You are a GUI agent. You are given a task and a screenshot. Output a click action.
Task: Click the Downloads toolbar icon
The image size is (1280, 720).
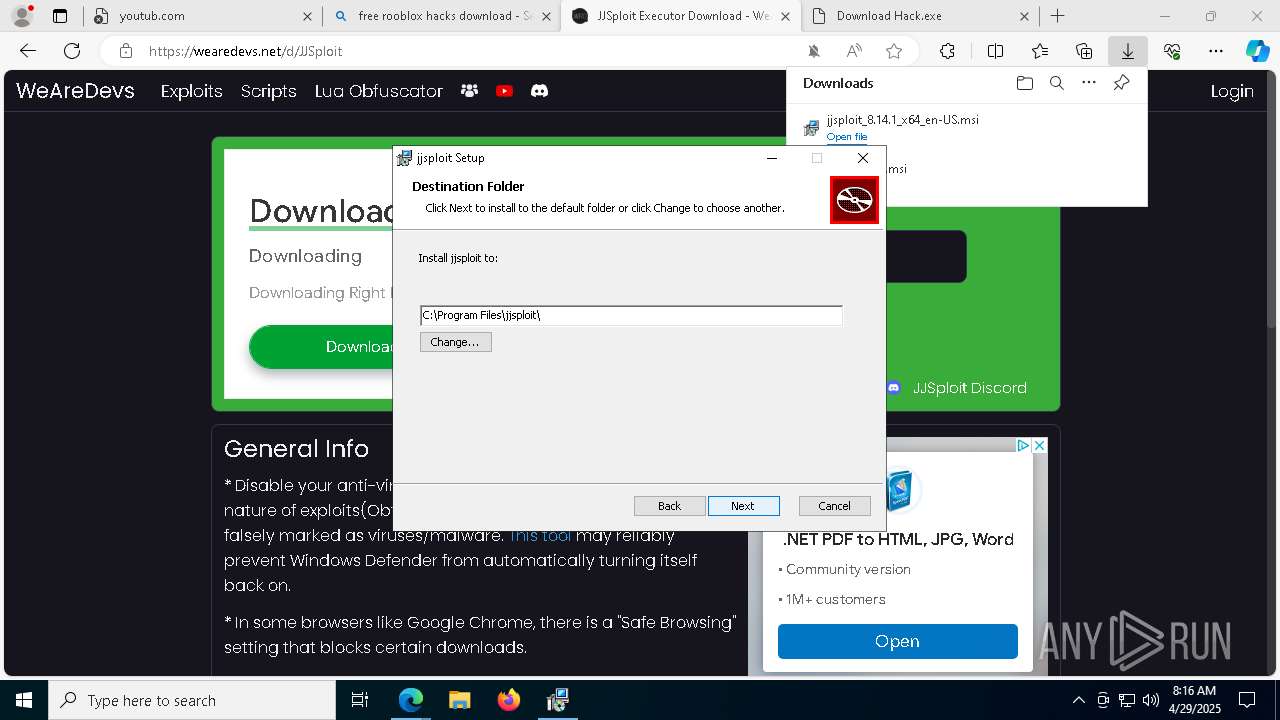click(1127, 51)
